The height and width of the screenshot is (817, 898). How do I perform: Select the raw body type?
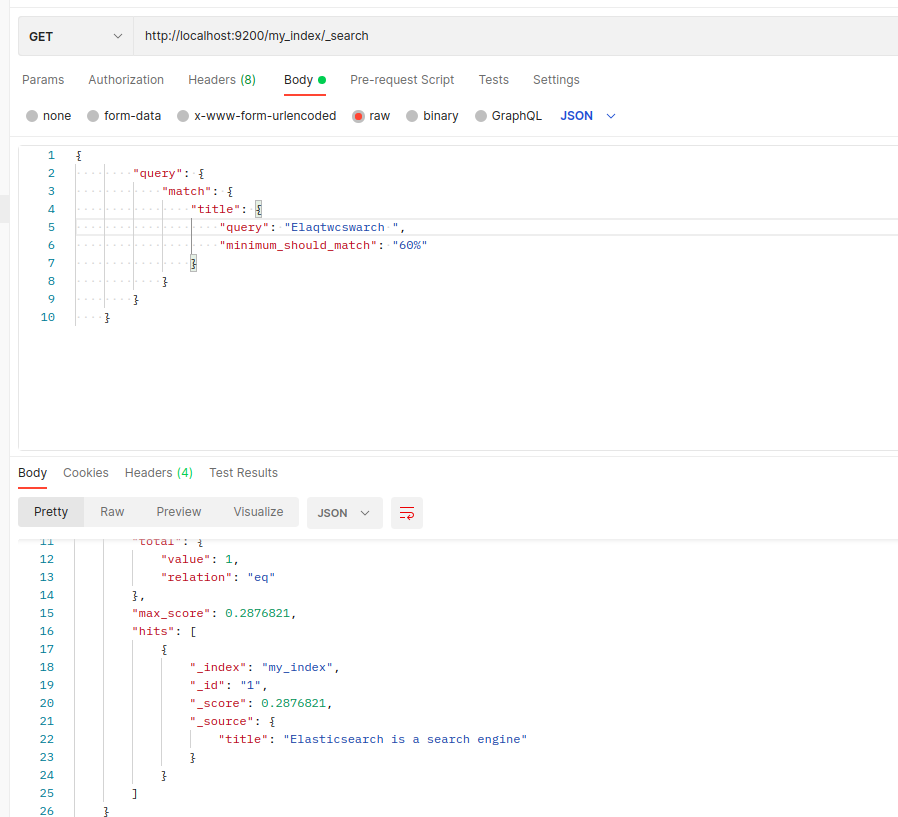(371, 116)
